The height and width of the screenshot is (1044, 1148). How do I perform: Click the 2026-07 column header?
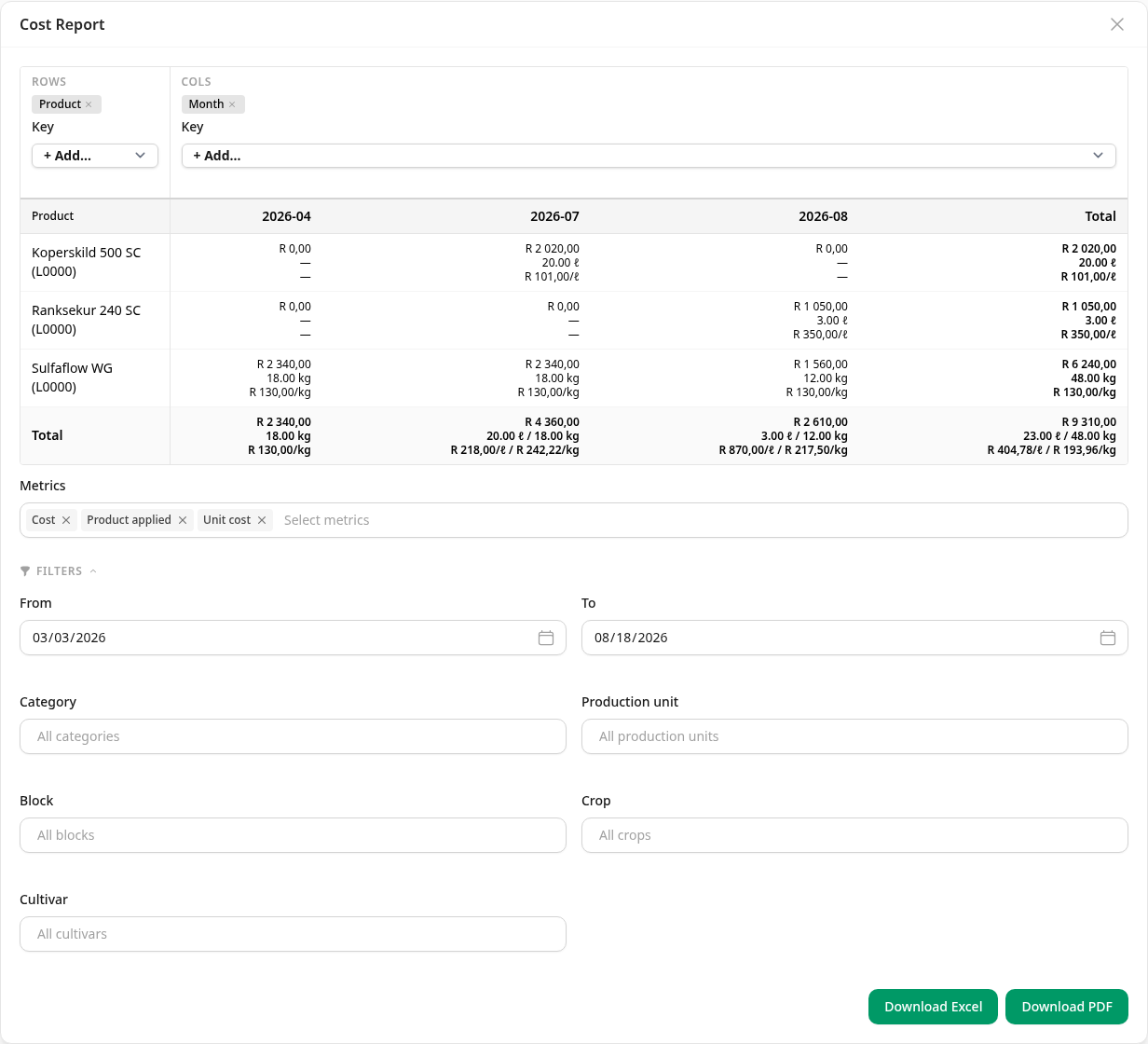point(554,216)
